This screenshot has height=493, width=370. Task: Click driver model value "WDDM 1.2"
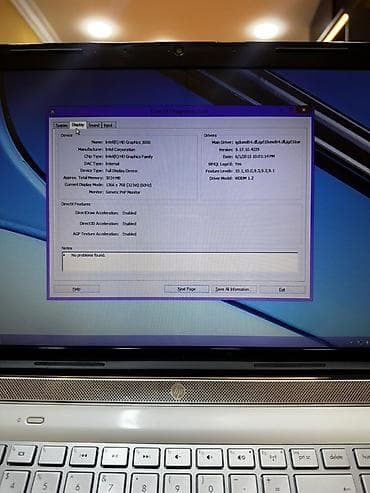tap(244, 178)
